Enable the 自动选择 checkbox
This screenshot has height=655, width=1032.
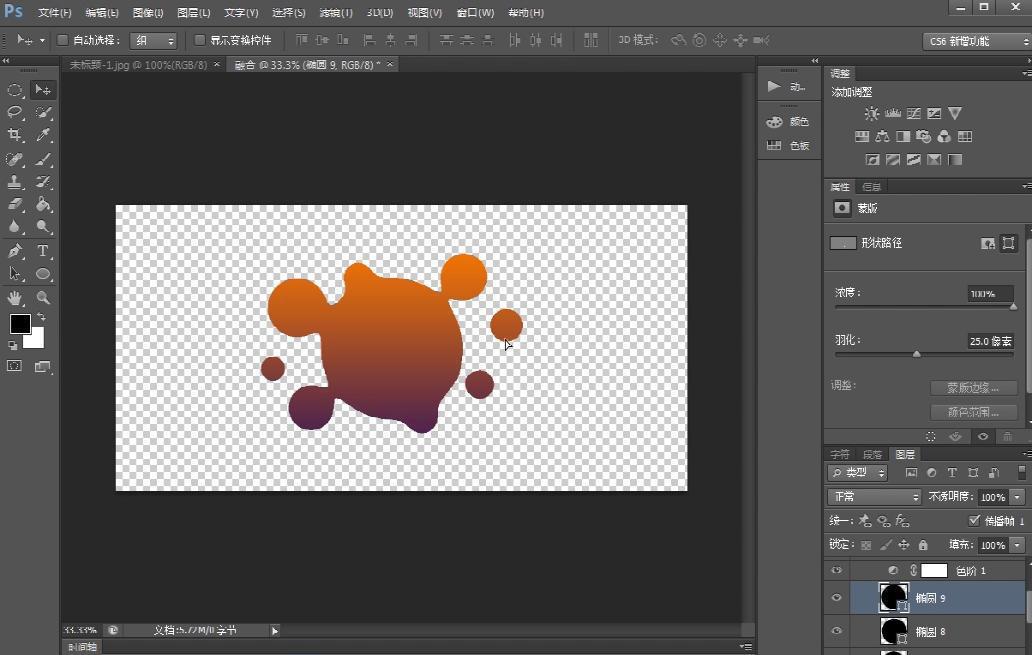click(x=63, y=40)
